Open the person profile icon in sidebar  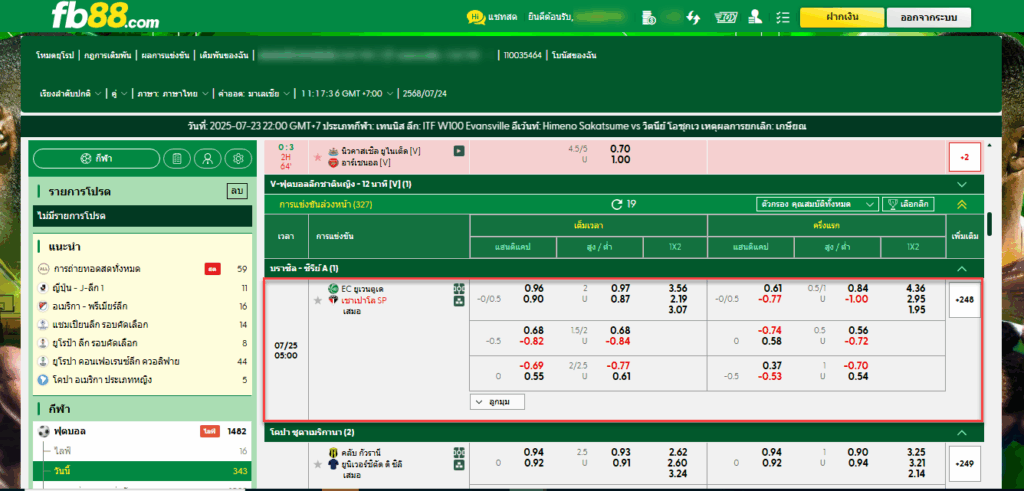[208, 158]
